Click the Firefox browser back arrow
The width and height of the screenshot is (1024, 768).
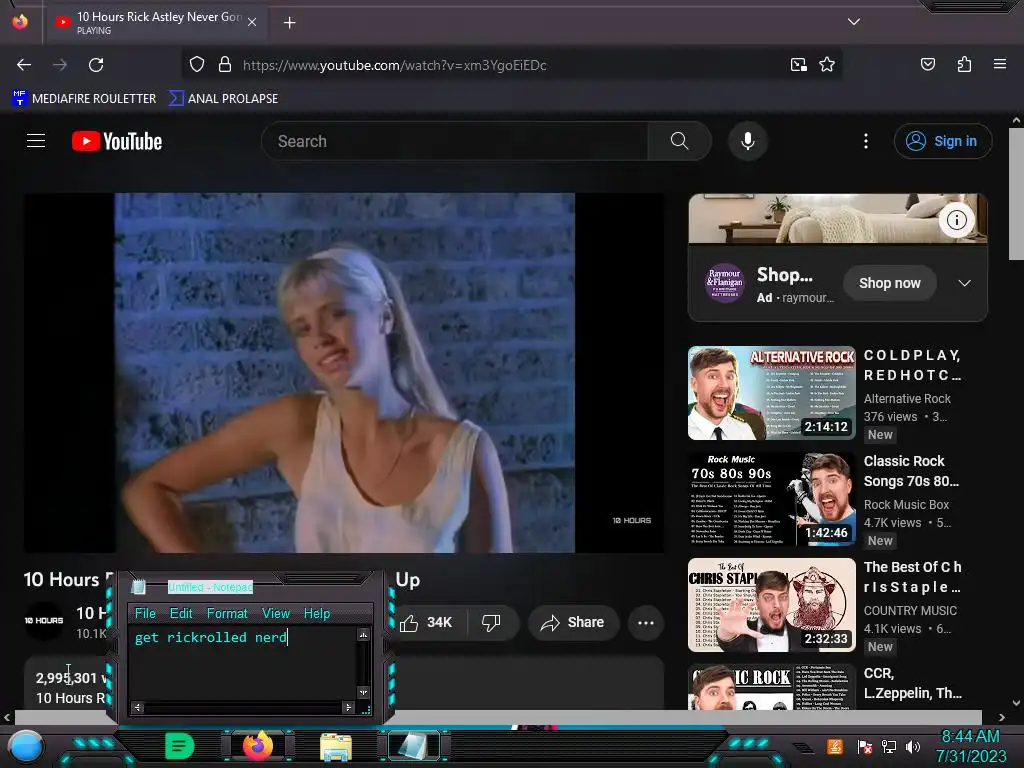point(24,65)
